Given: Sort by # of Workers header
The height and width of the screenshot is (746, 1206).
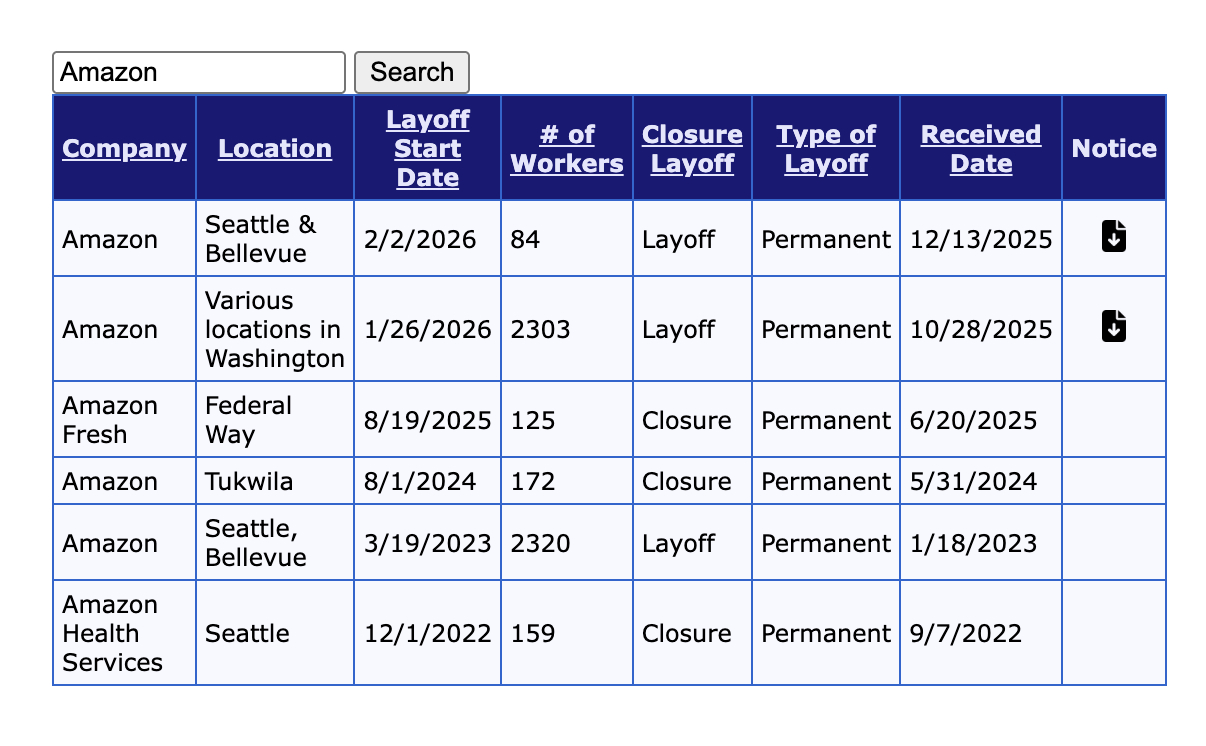Looking at the screenshot, I should pyautogui.click(x=567, y=149).
